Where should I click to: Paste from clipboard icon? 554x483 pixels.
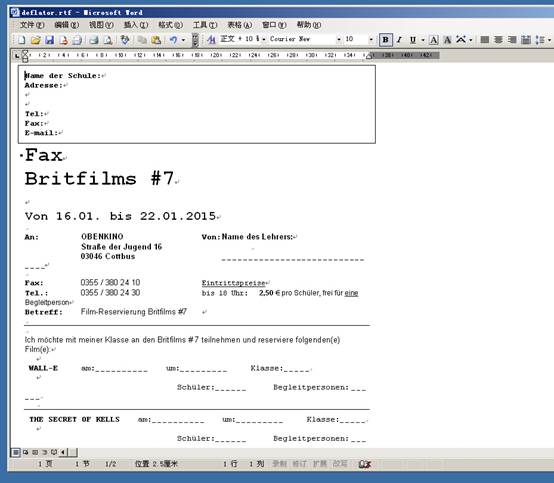[156, 40]
